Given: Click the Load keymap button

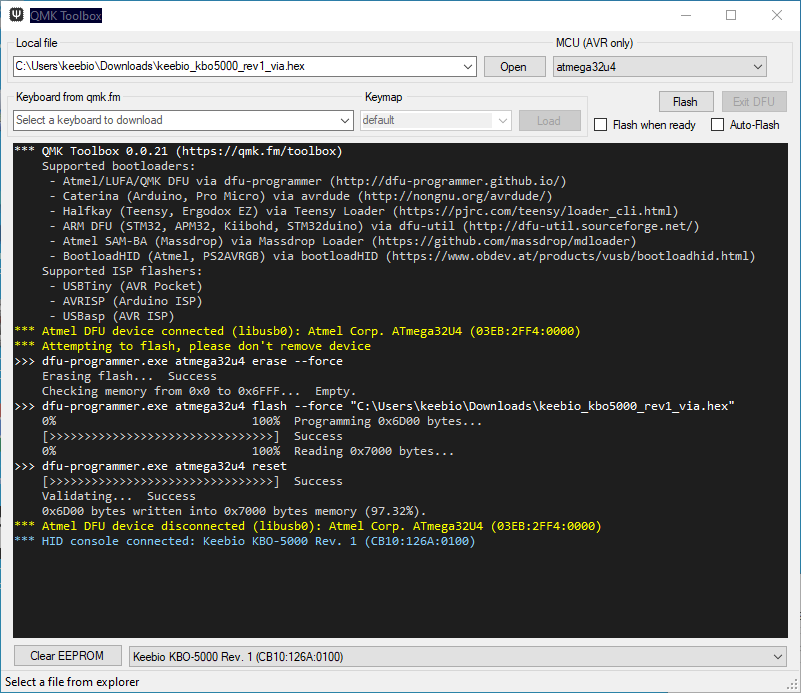Looking at the screenshot, I should pyautogui.click(x=549, y=120).
